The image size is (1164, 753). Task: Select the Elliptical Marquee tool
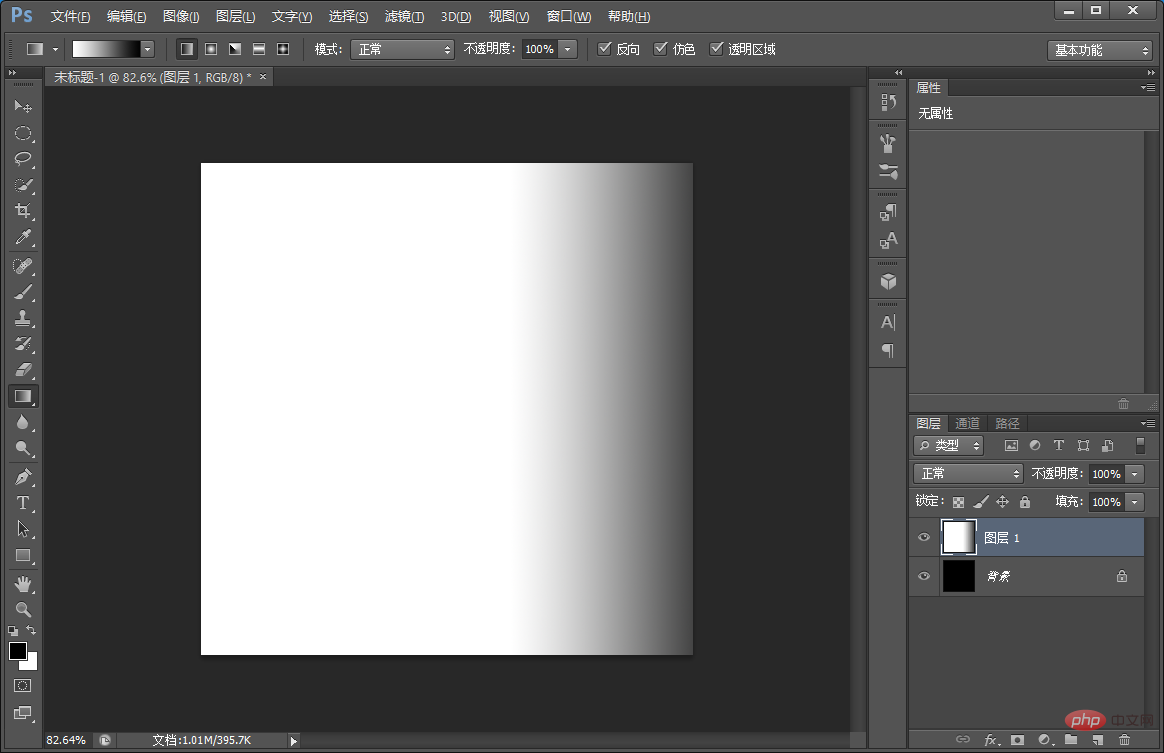(x=23, y=133)
